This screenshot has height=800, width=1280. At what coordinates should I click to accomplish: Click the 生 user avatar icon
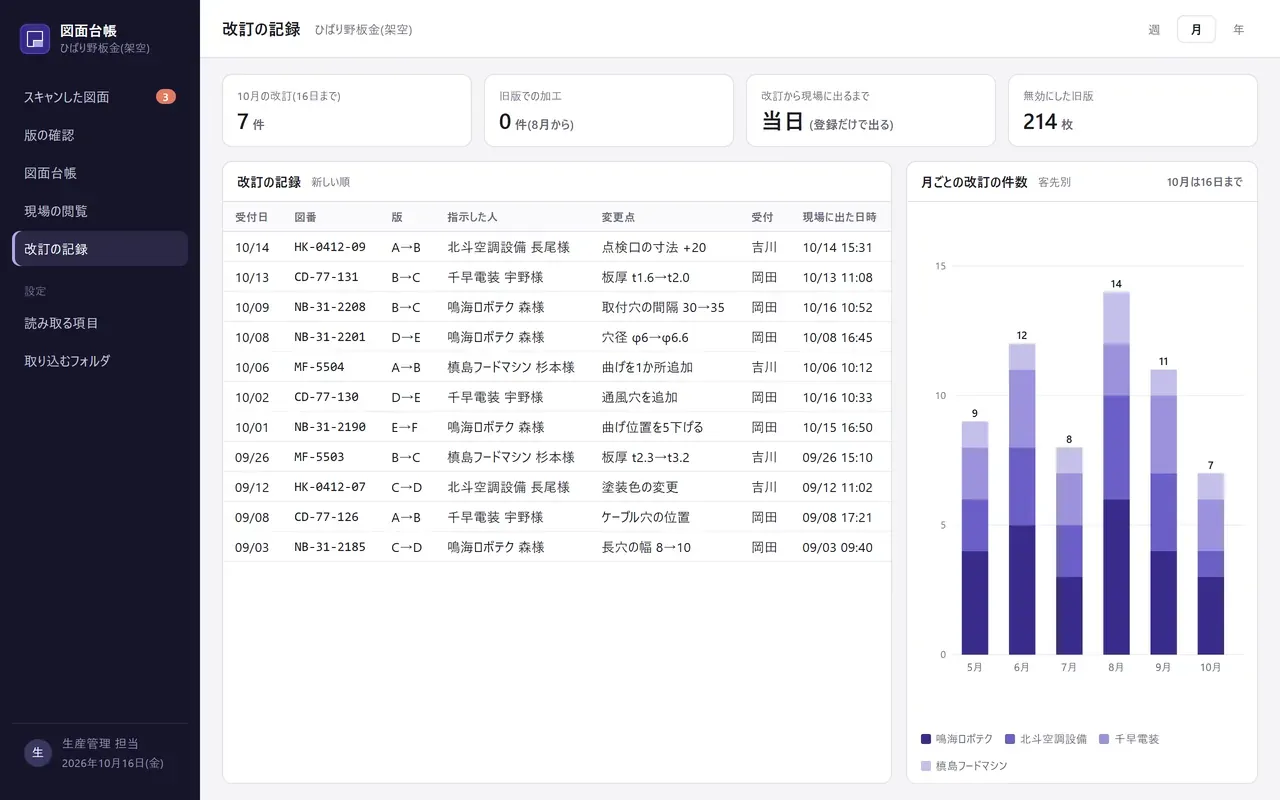(x=37, y=753)
